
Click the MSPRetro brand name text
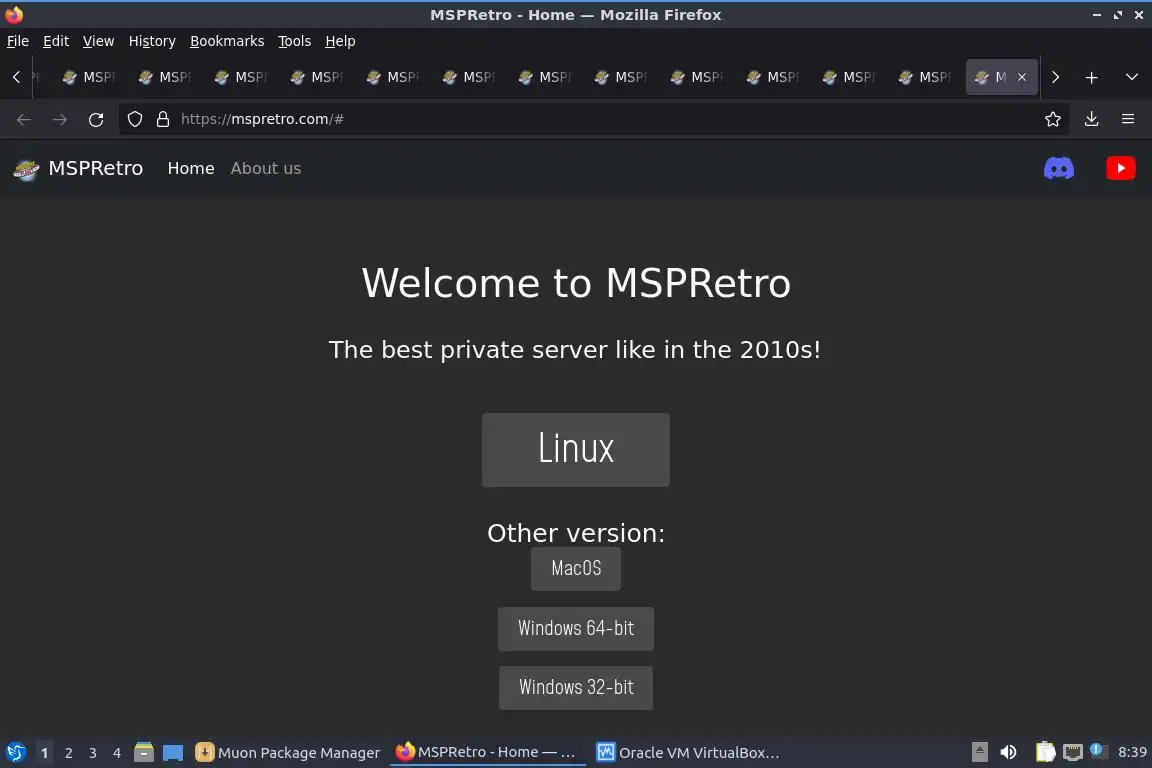[x=96, y=168]
